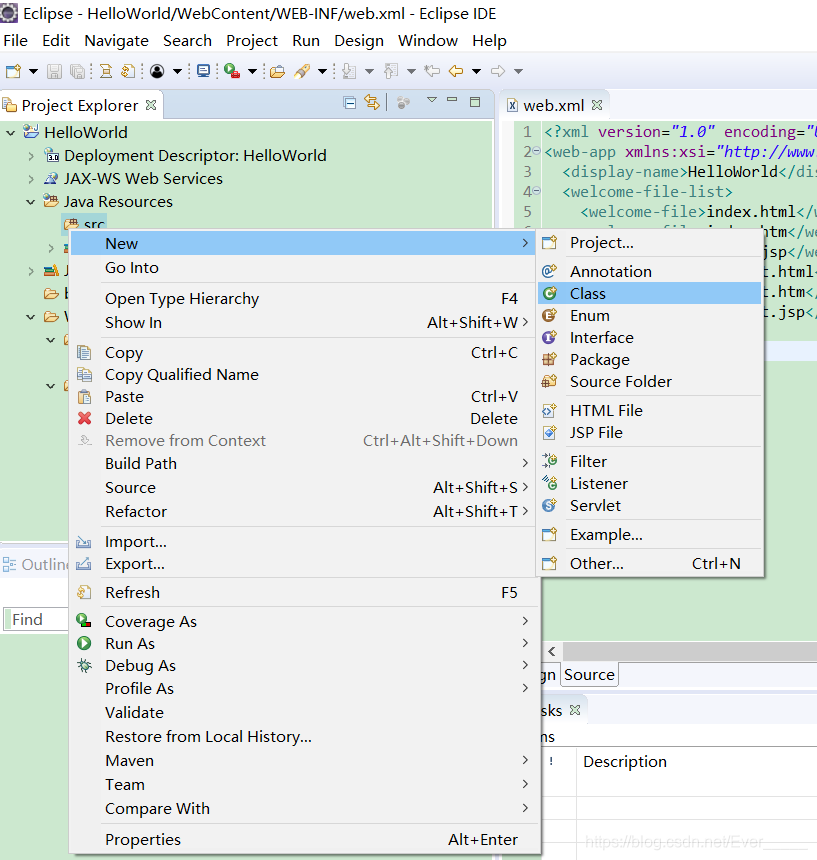The width and height of the screenshot is (817, 860).
Task: Click the Open Task folder toolbar icon
Action: (277, 71)
